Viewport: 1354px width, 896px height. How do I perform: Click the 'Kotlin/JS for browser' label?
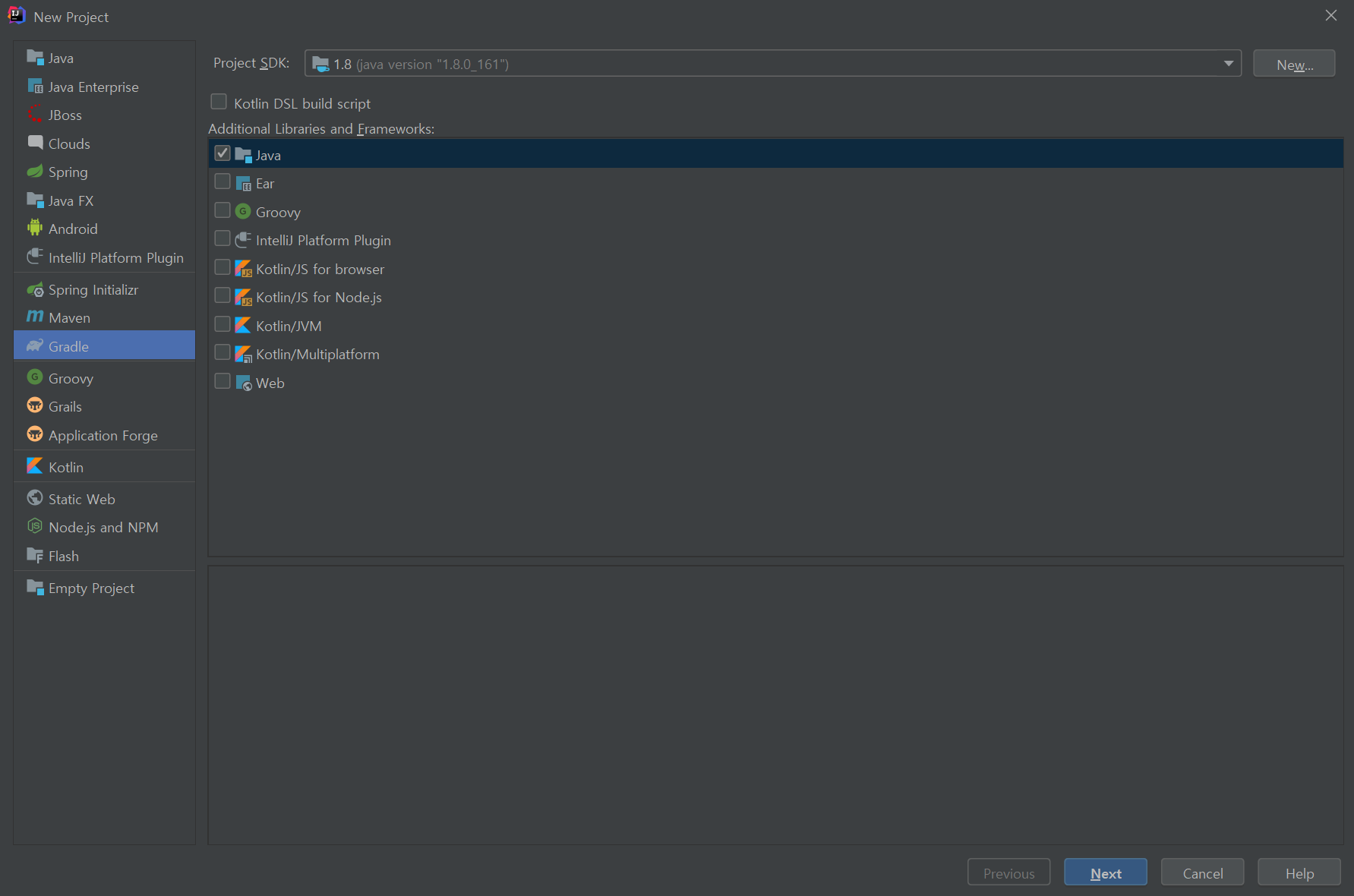tap(320, 269)
